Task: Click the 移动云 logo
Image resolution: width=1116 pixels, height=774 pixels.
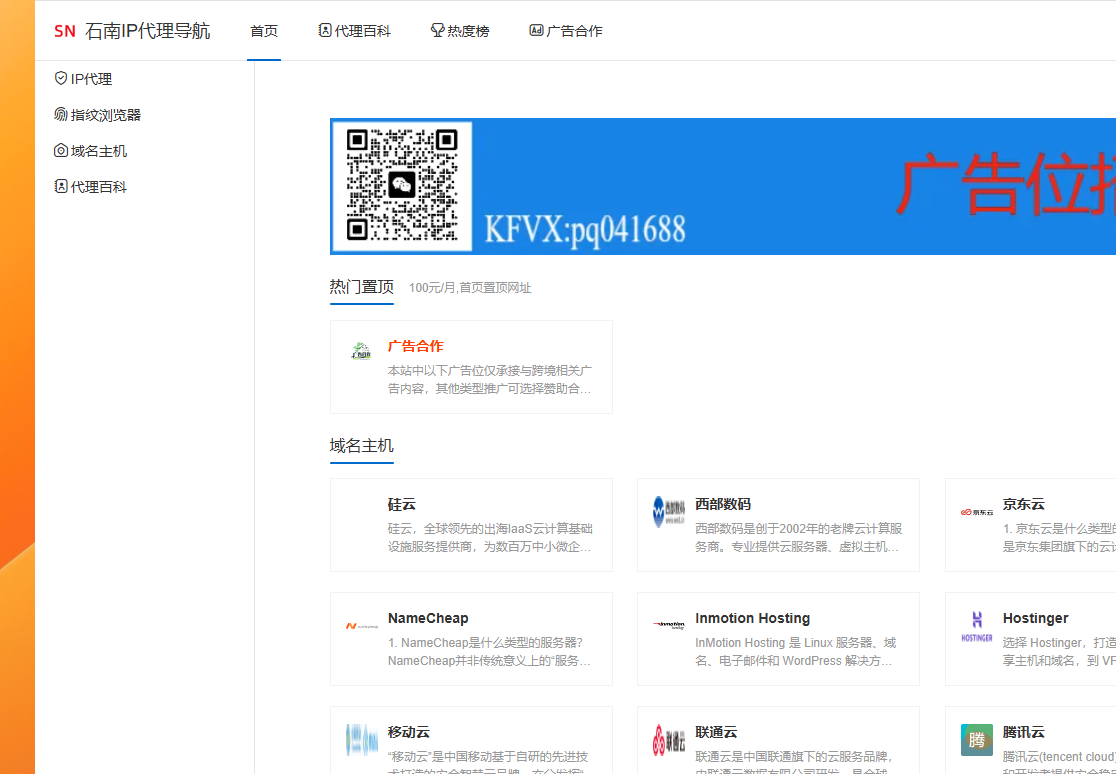Action: pyautogui.click(x=361, y=740)
